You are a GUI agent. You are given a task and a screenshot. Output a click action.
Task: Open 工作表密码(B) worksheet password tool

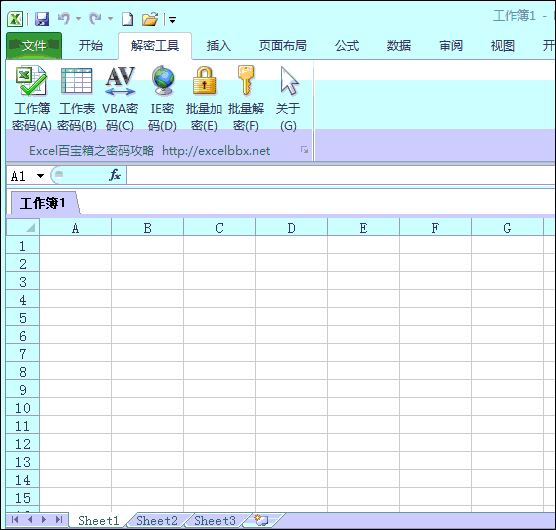[77, 99]
